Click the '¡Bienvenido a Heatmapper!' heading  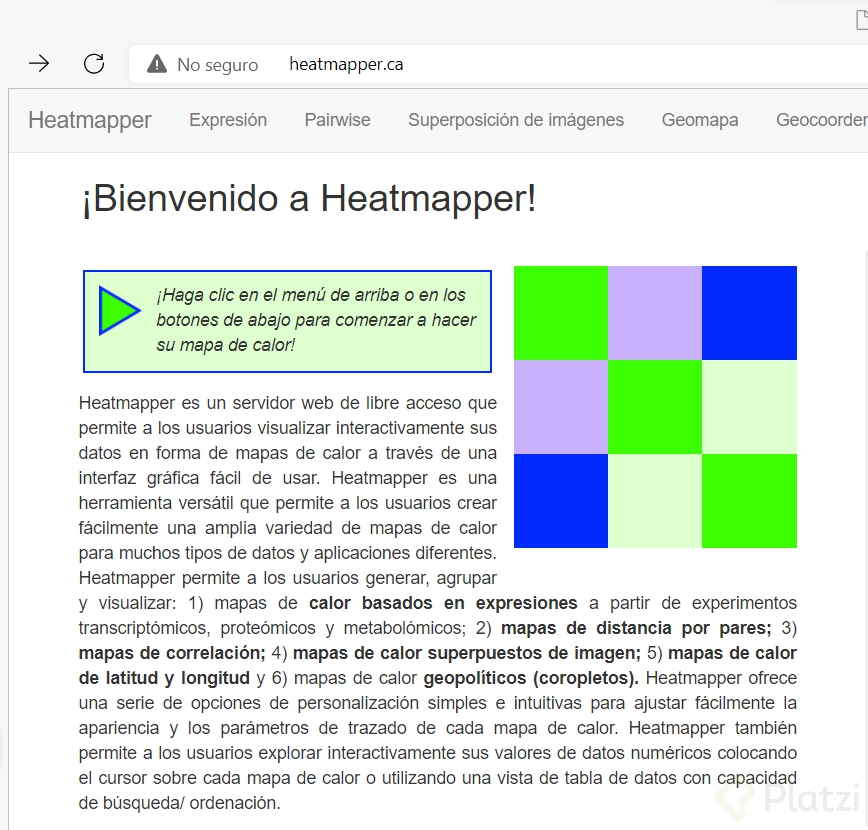pyautogui.click(x=309, y=198)
